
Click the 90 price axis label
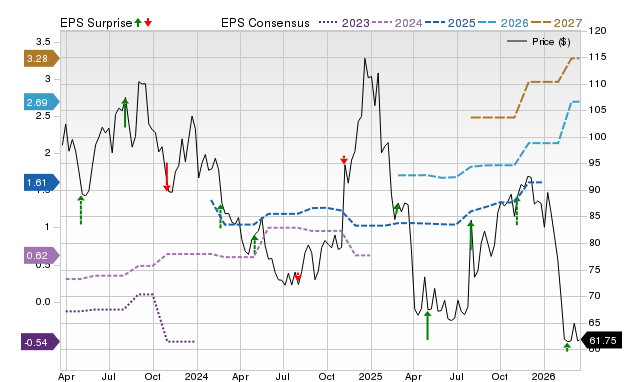pos(595,190)
